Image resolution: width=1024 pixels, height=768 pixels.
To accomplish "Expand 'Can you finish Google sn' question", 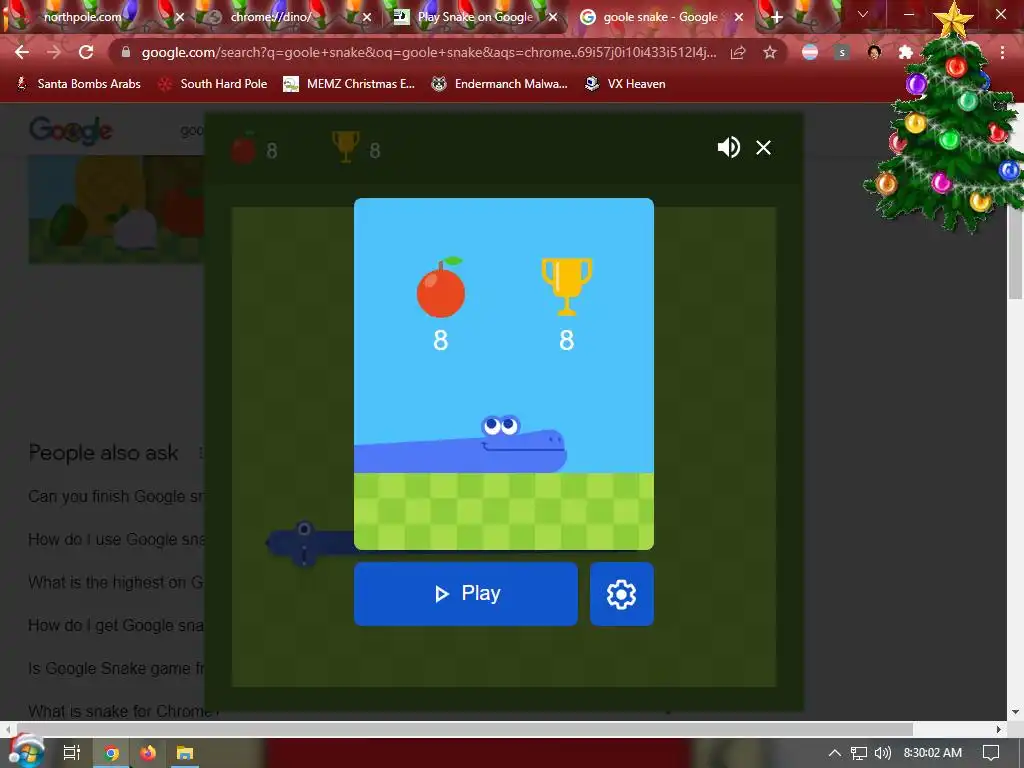I will (x=116, y=496).
